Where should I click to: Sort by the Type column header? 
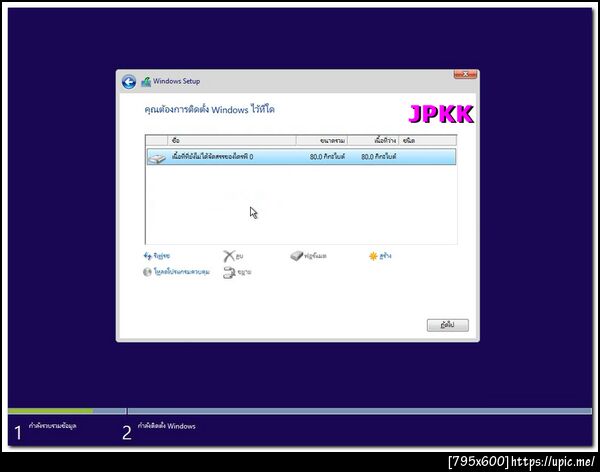[427, 140]
